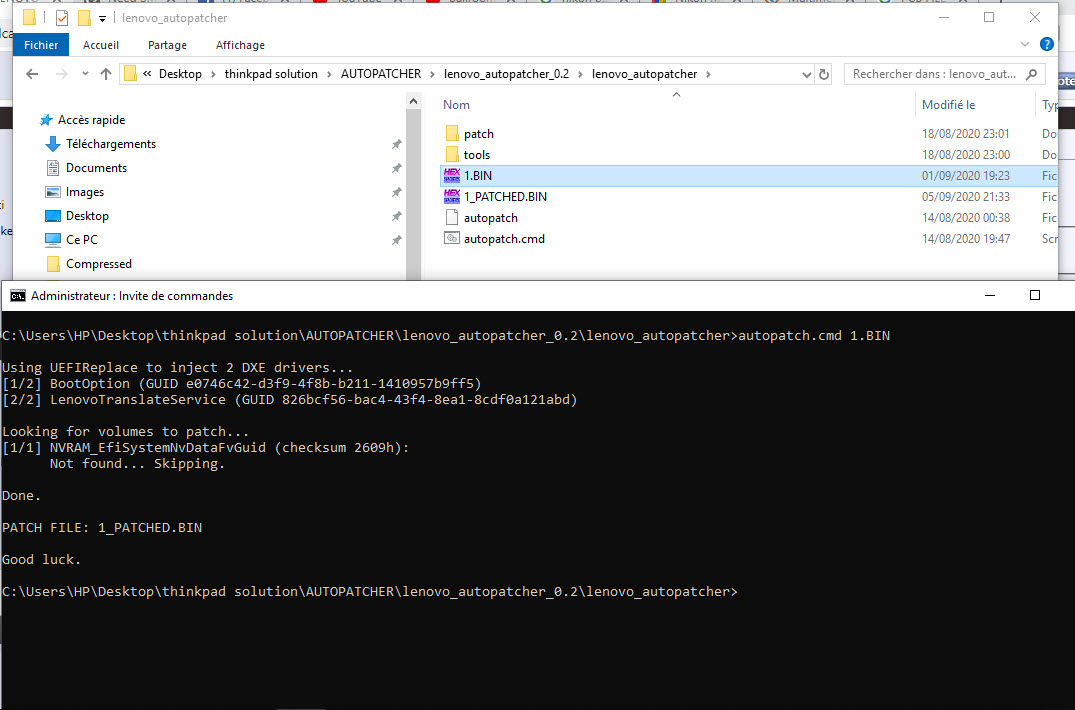Open Images in the navigation pane
Image resolution: width=1075 pixels, height=710 pixels.
click(x=84, y=192)
